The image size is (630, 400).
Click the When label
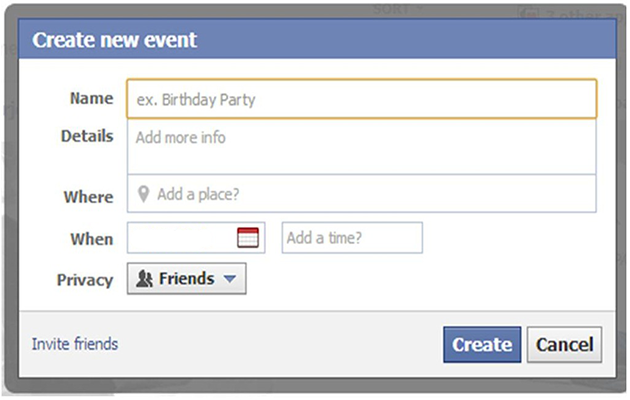click(x=91, y=240)
